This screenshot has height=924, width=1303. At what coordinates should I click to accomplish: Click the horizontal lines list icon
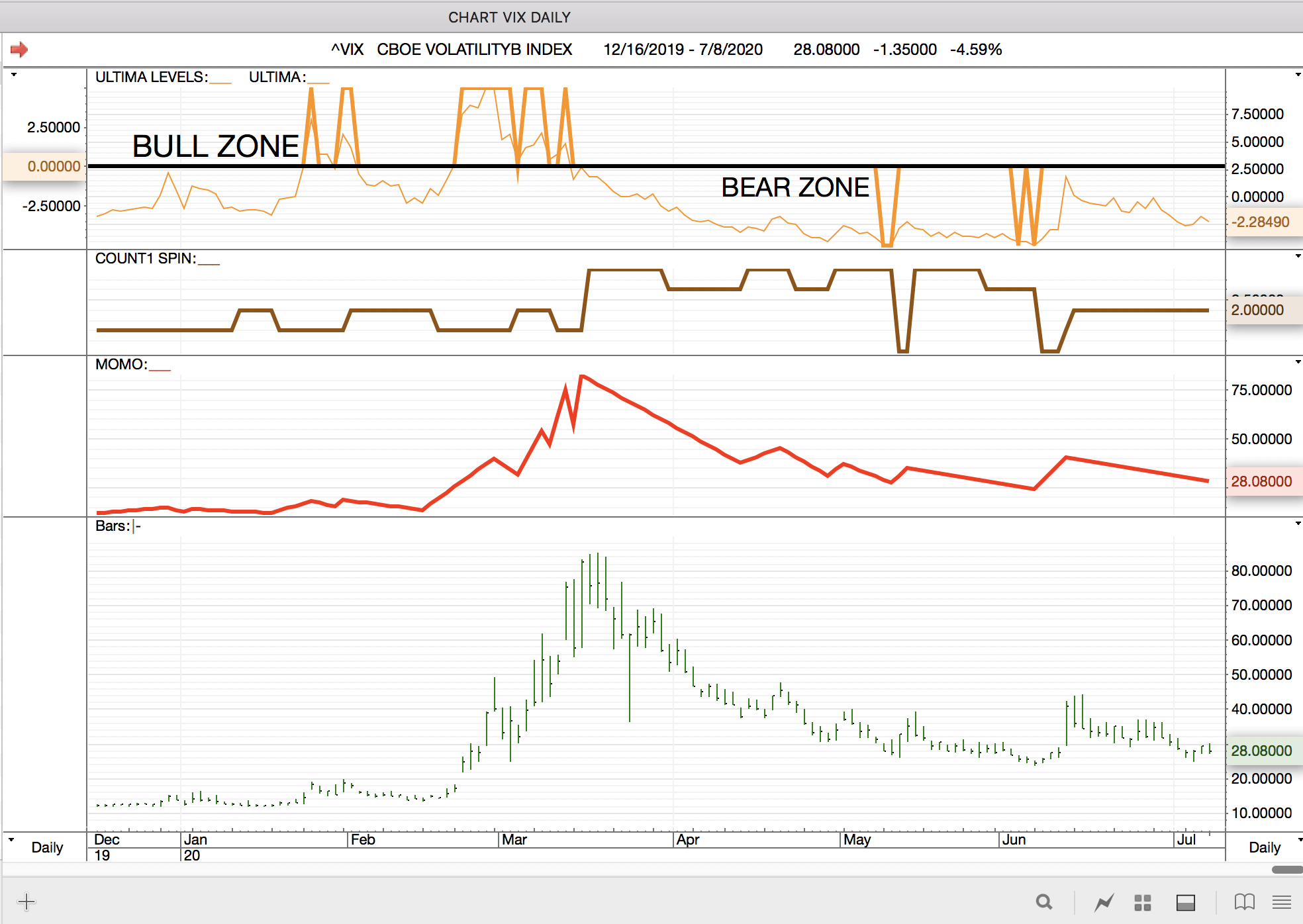tap(1282, 902)
